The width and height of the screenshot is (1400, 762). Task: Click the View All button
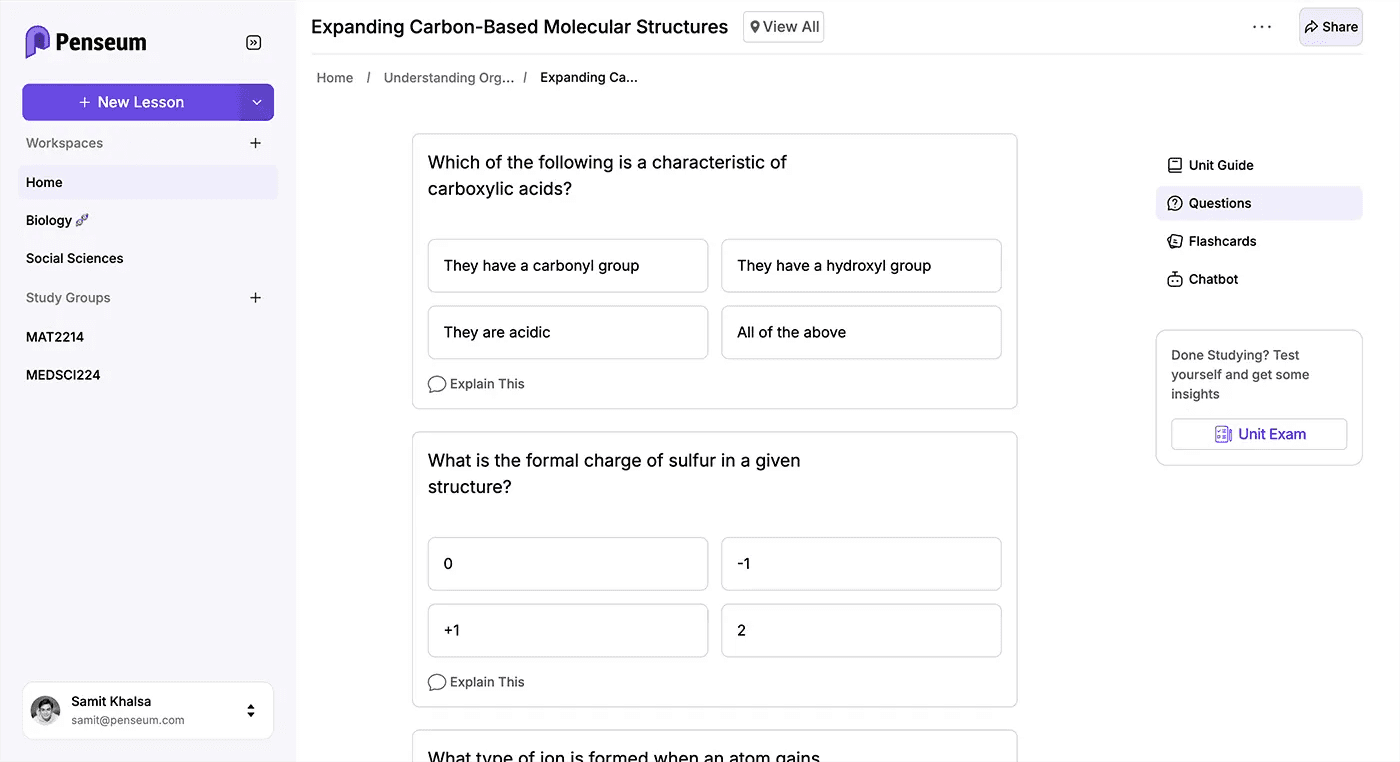click(783, 27)
